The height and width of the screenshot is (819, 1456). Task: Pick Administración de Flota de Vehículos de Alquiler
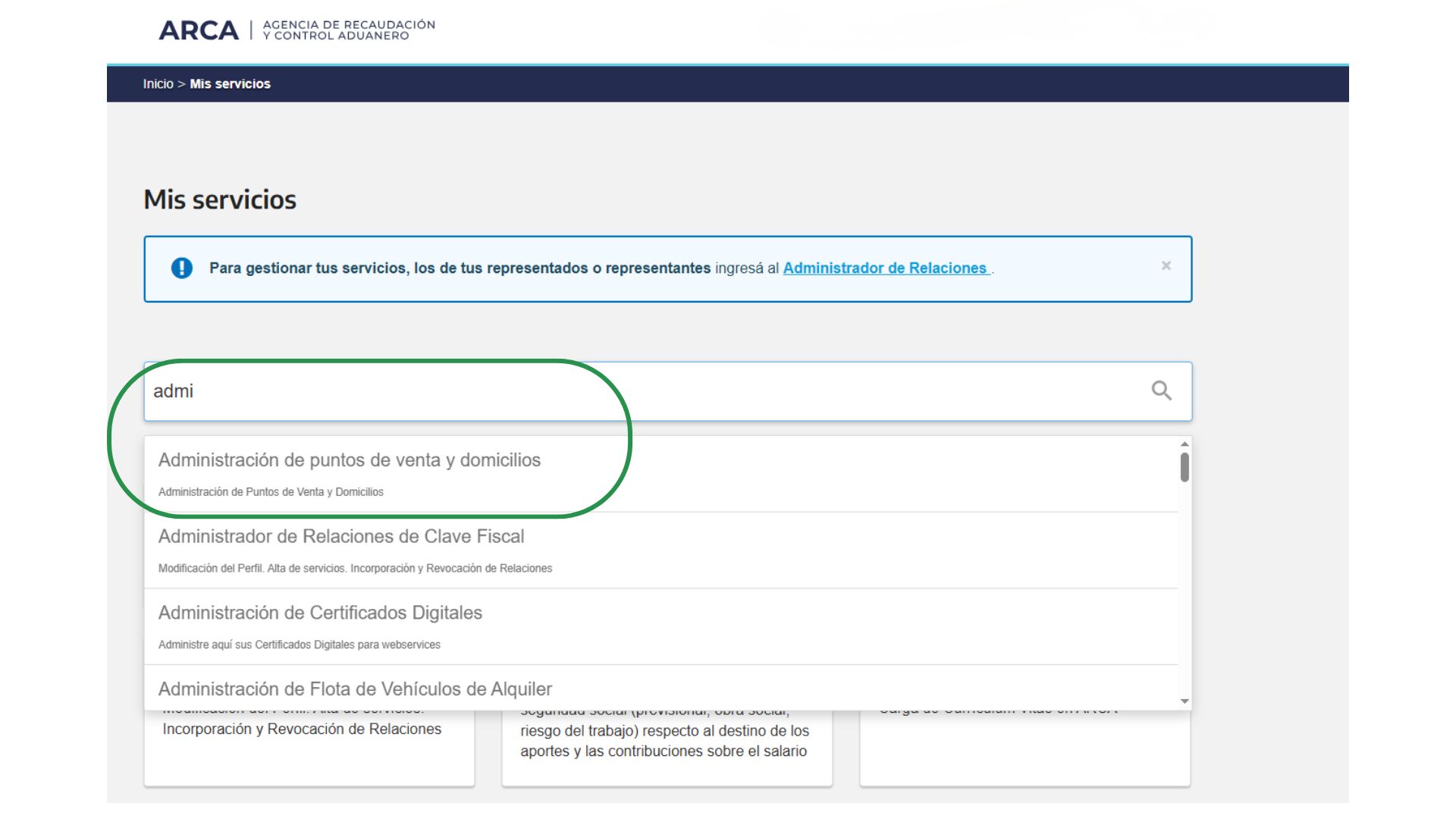click(x=354, y=689)
